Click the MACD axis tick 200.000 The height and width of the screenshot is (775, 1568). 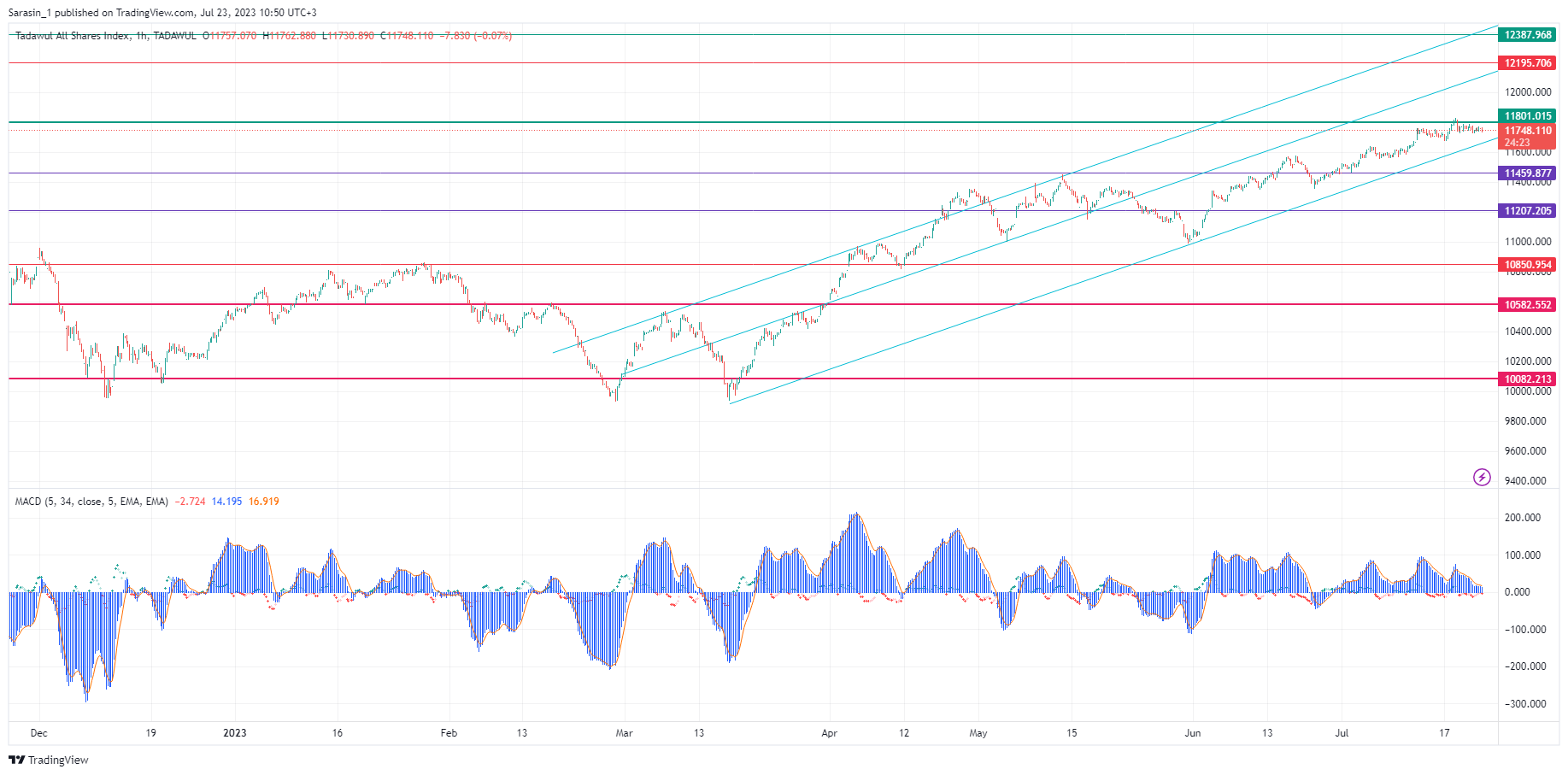point(1523,518)
